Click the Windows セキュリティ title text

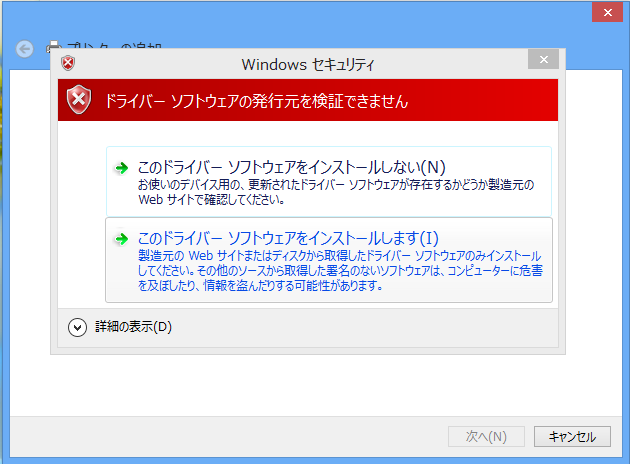[308, 65]
